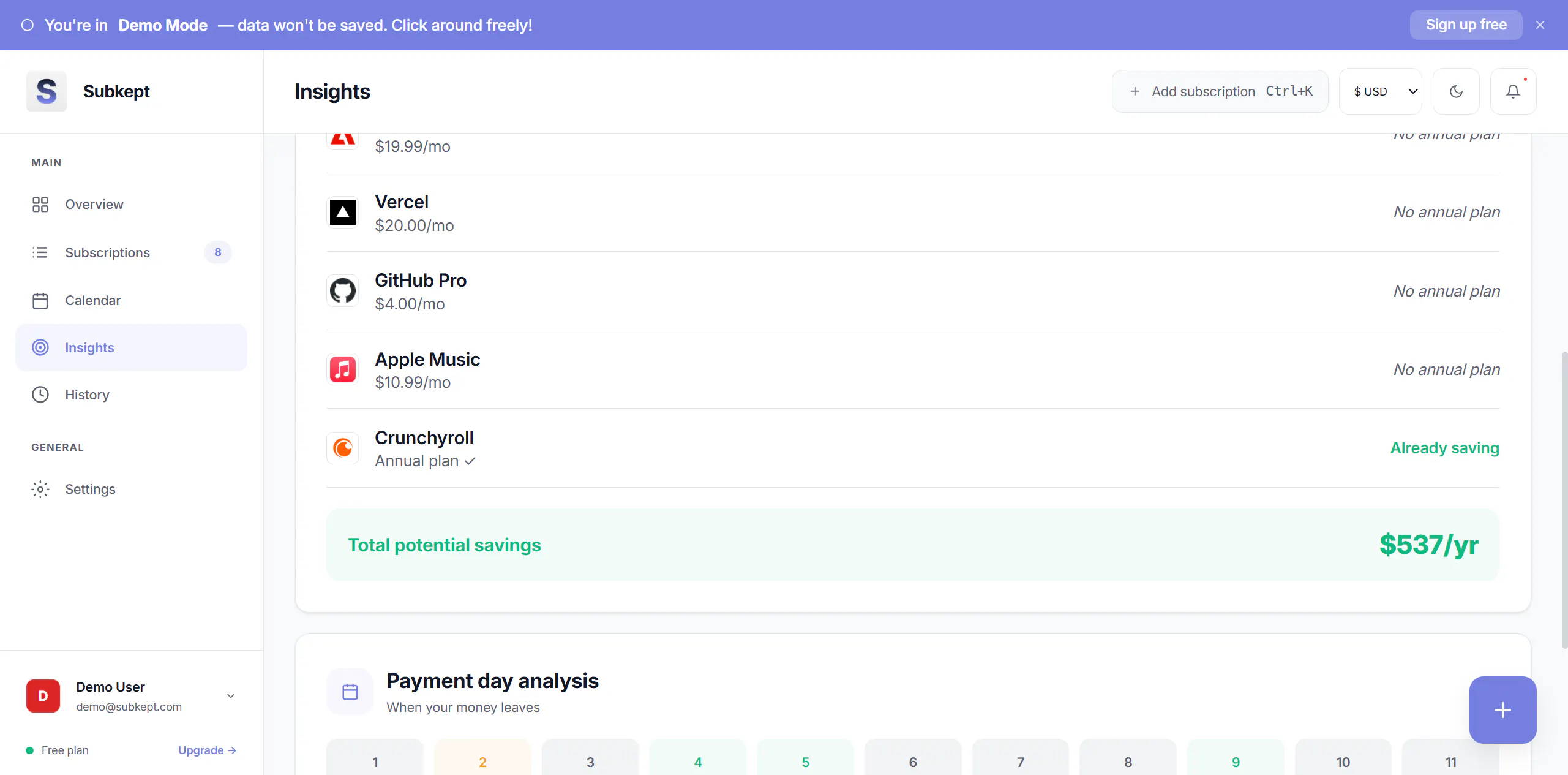Click the $10.99/mo Apple Music price

[413, 382]
